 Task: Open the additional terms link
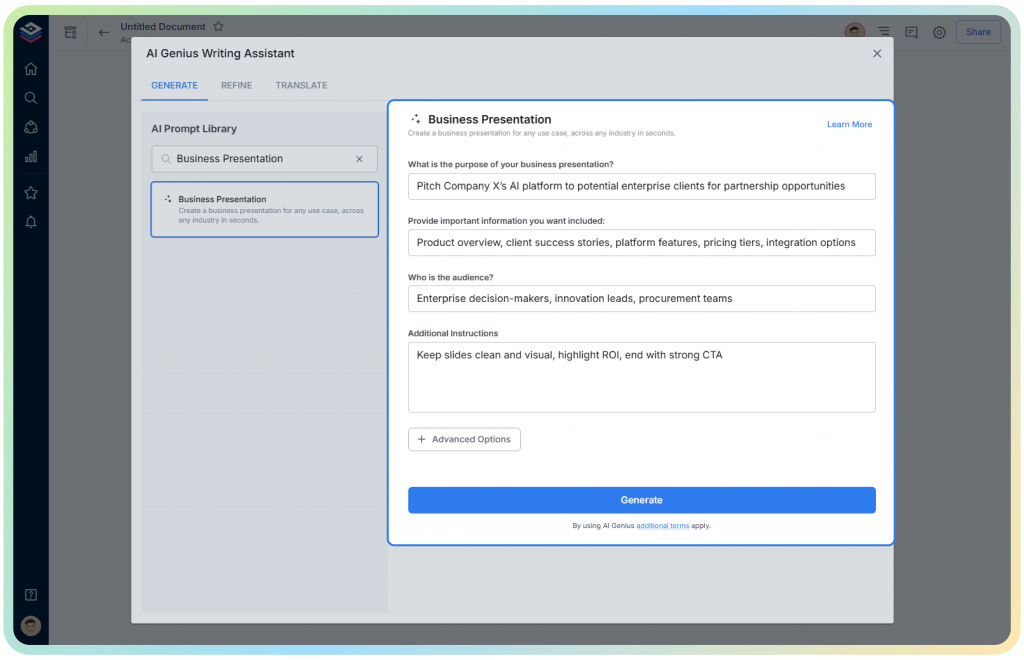pyautogui.click(x=662, y=526)
